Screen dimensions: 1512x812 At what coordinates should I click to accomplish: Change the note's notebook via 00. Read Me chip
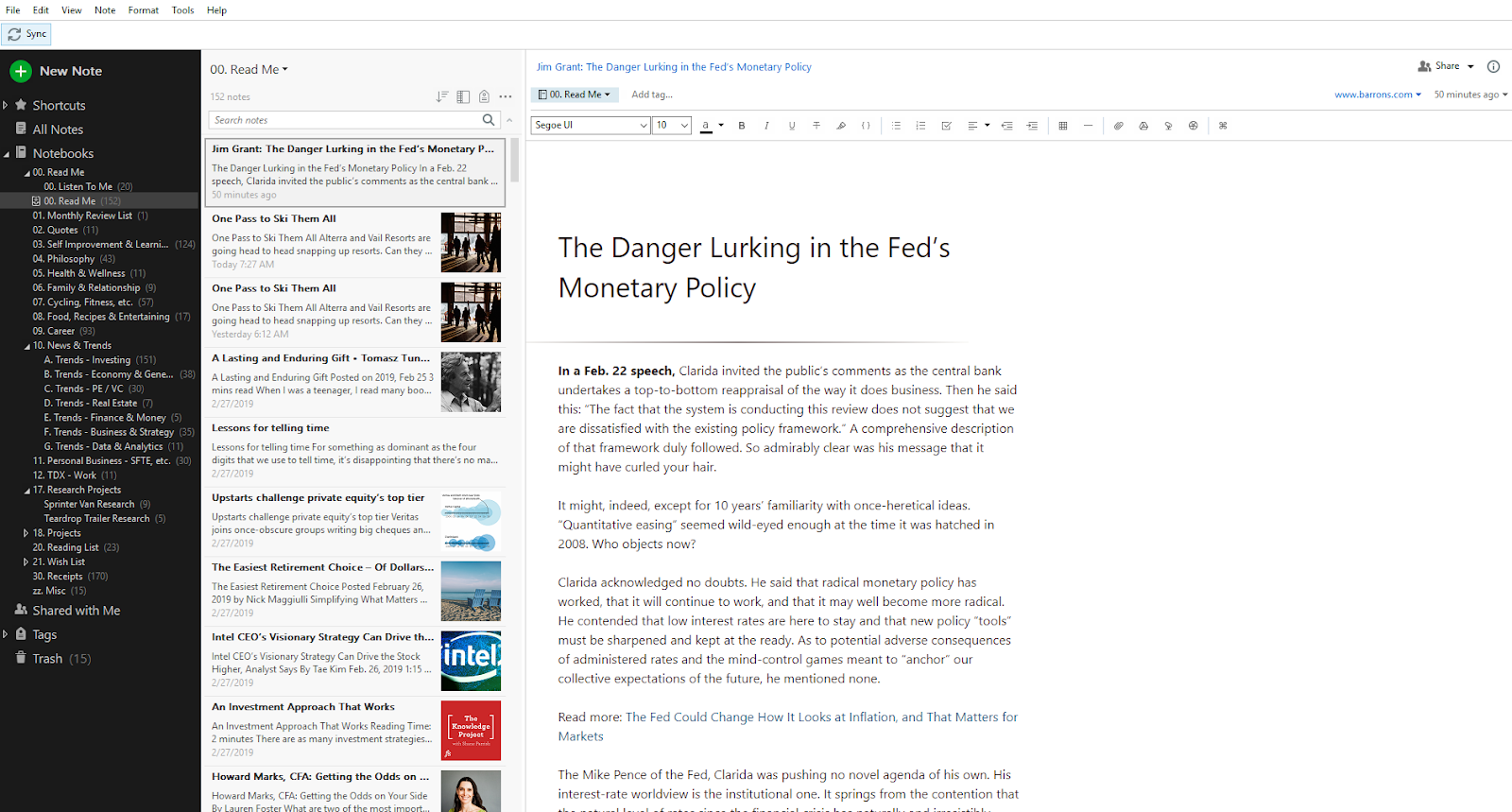click(575, 95)
